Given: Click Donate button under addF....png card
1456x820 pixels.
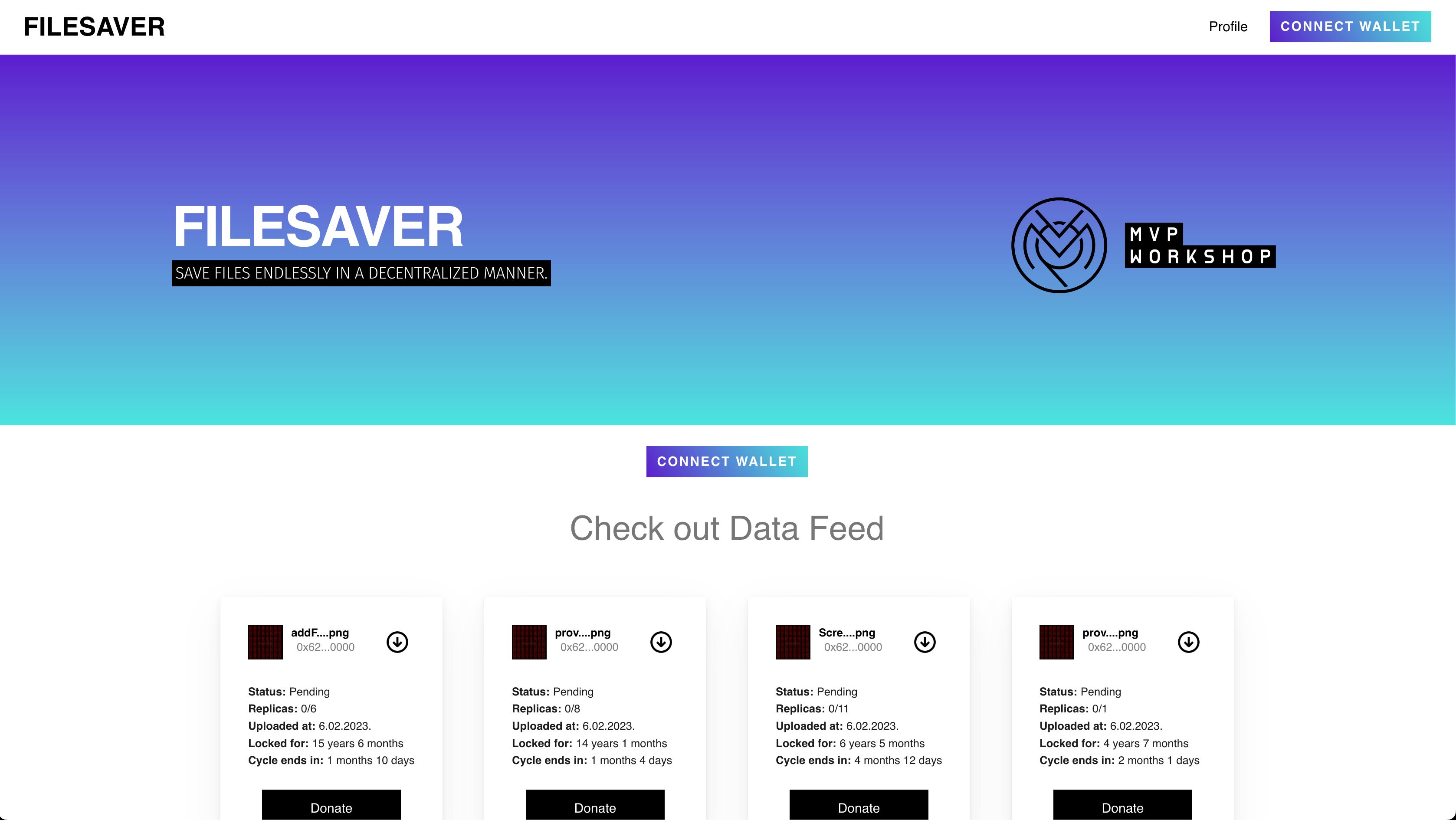Looking at the screenshot, I should (x=331, y=807).
